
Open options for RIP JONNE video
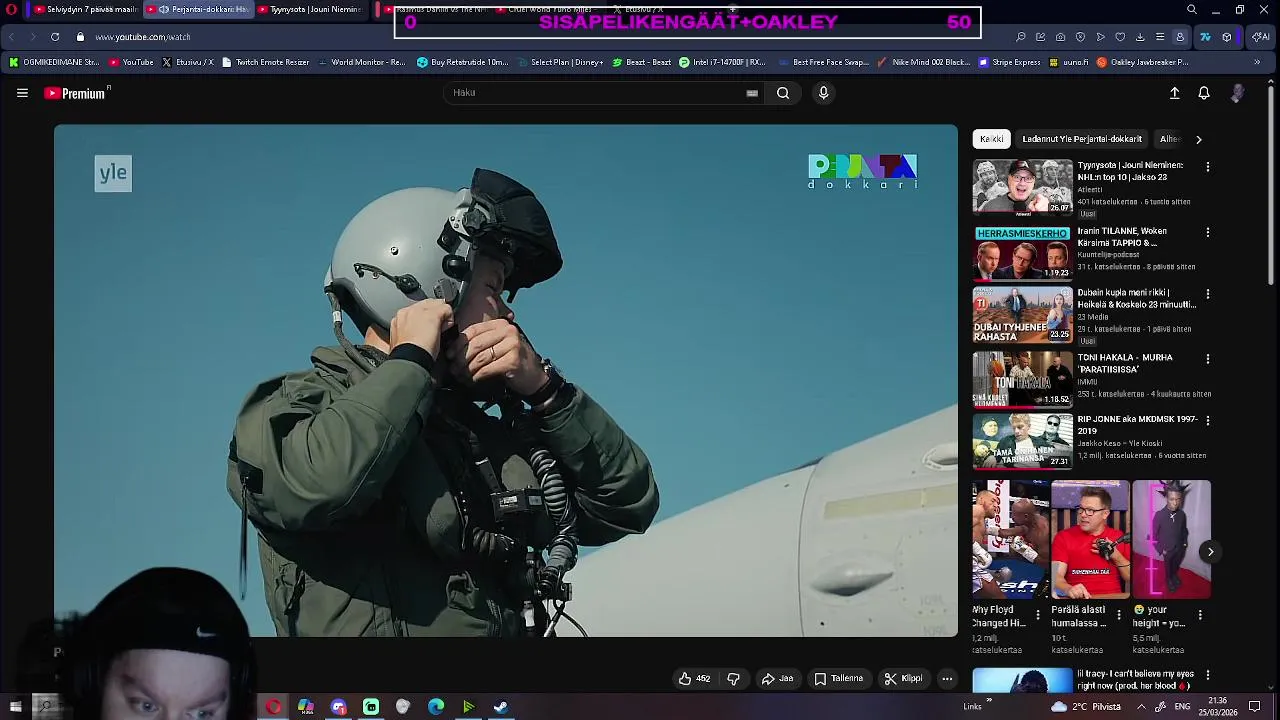coord(1208,420)
